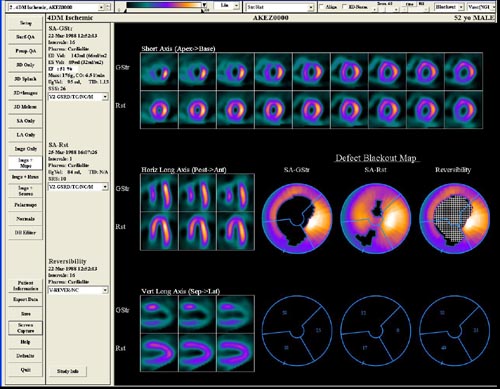Open the Study Info button

coord(68,371)
